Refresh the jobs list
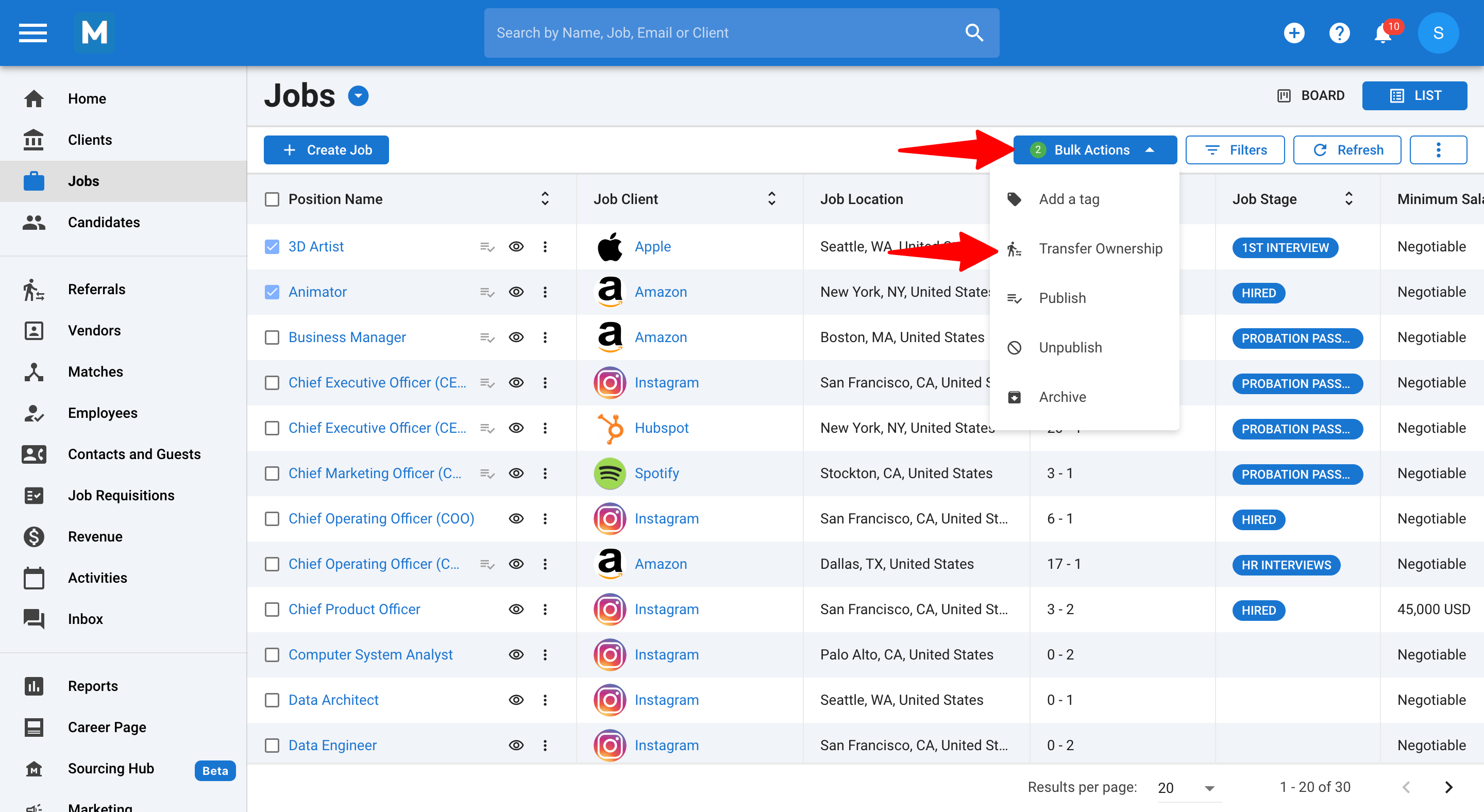The width and height of the screenshot is (1484, 812). click(1346, 150)
